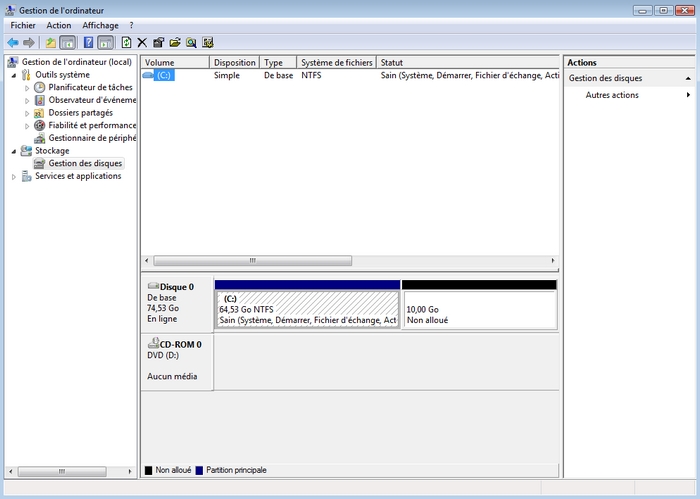Click the Explore magnifier icon in the toolbar
The height and width of the screenshot is (499, 700).
coord(191,43)
